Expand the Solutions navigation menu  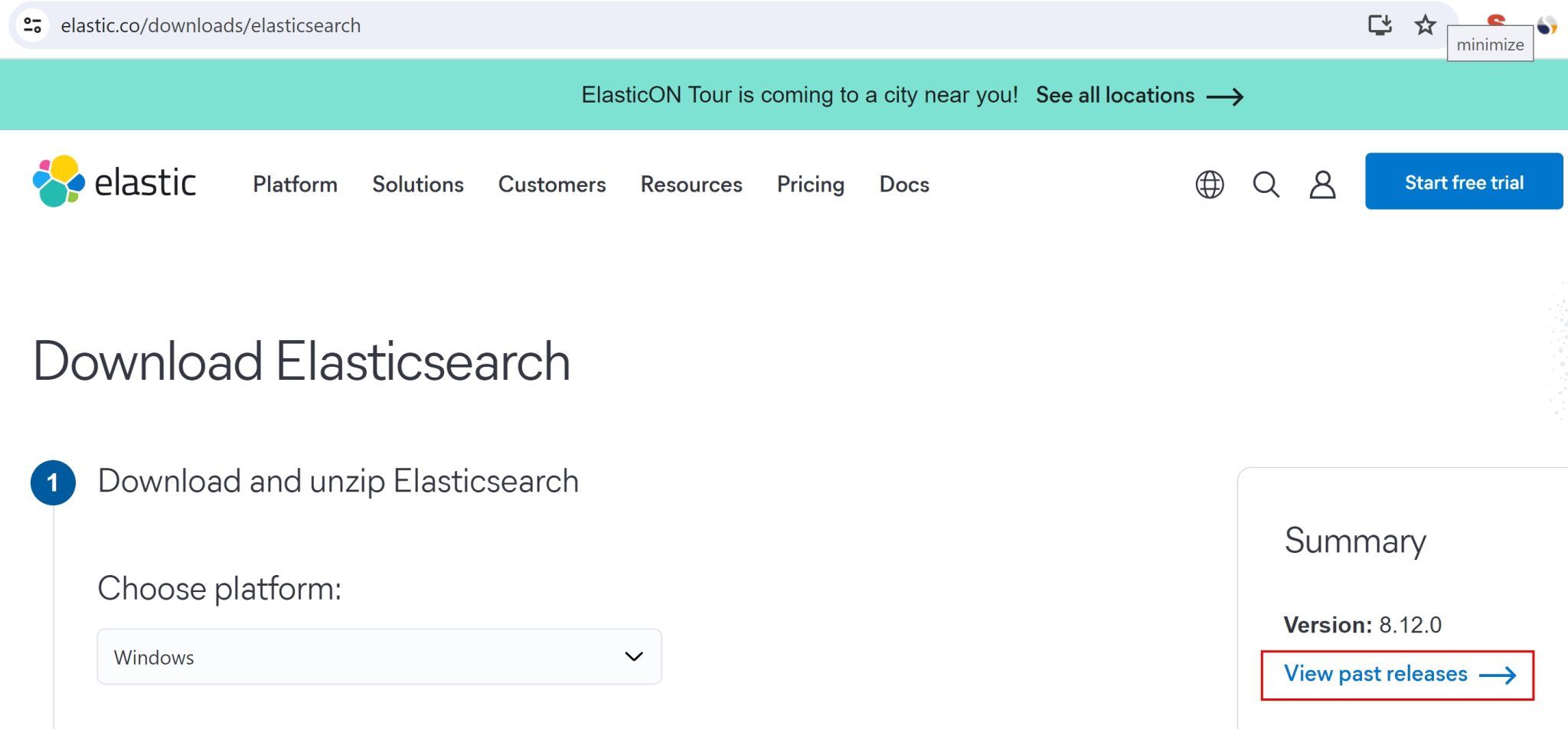[417, 185]
